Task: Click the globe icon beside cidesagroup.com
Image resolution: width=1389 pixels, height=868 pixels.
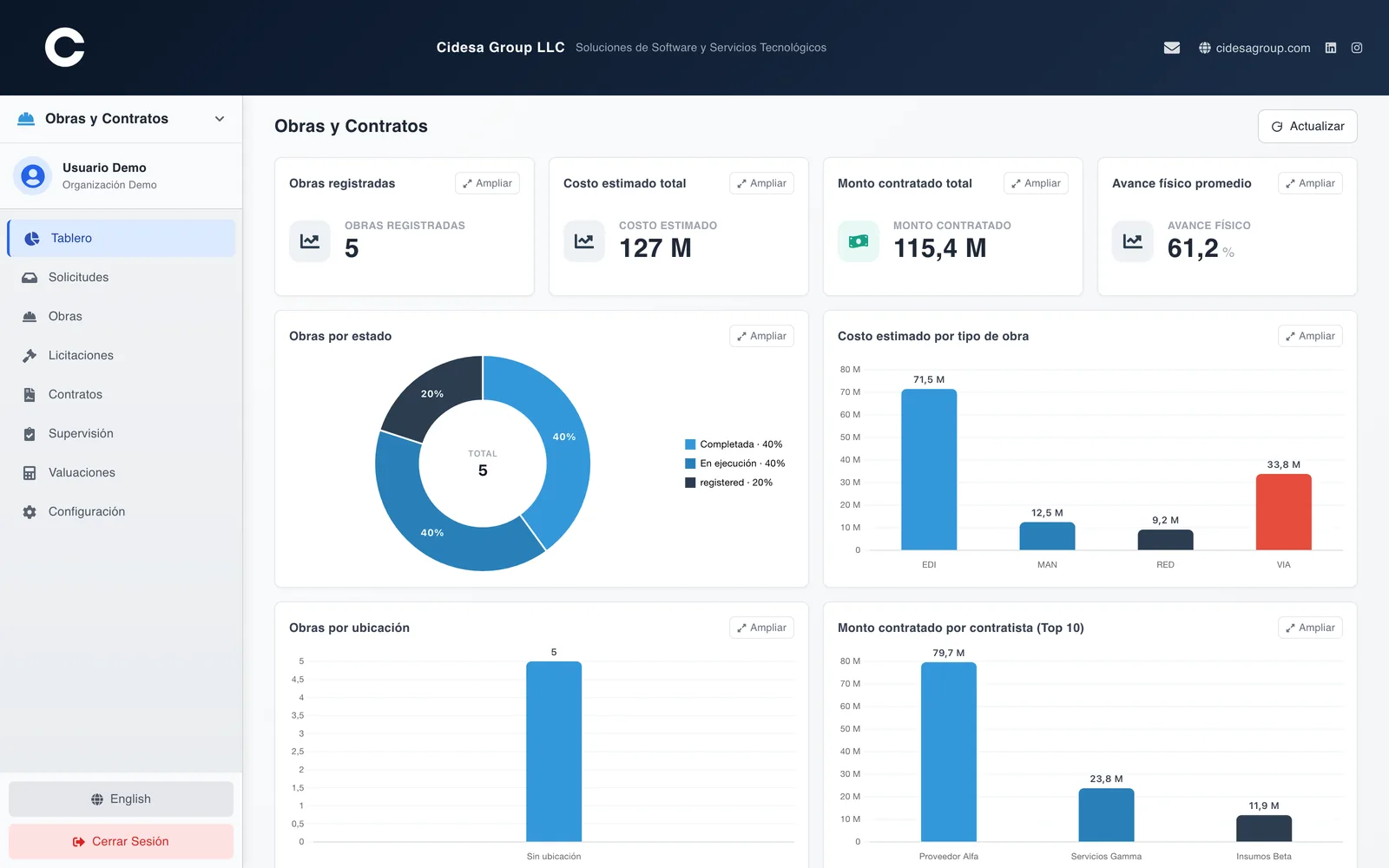Action: click(x=1205, y=48)
